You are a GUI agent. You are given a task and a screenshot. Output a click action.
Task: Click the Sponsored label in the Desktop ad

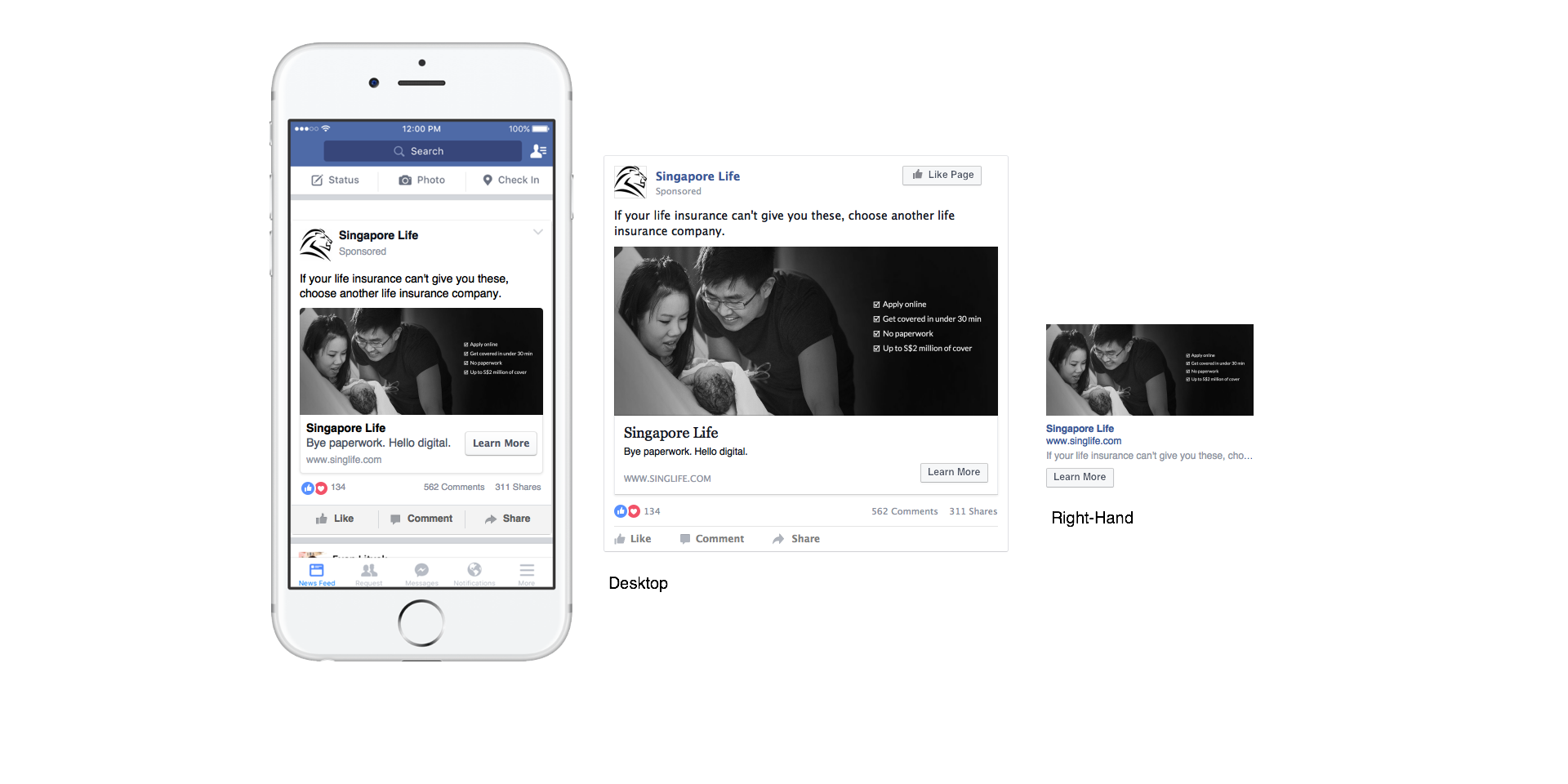[678, 191]
